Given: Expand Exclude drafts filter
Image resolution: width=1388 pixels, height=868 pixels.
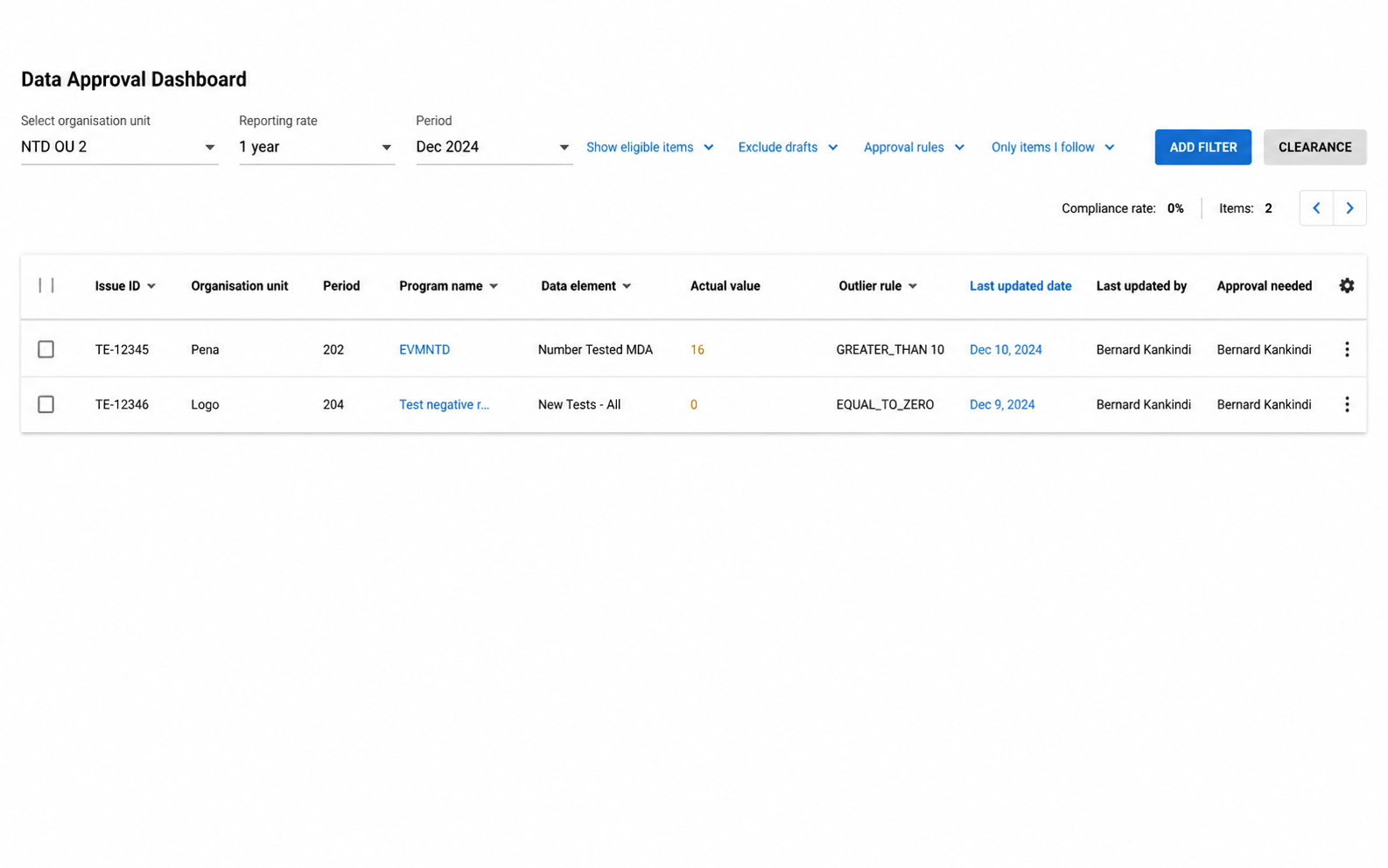Looking at the screenshot, I should point(787,147).
